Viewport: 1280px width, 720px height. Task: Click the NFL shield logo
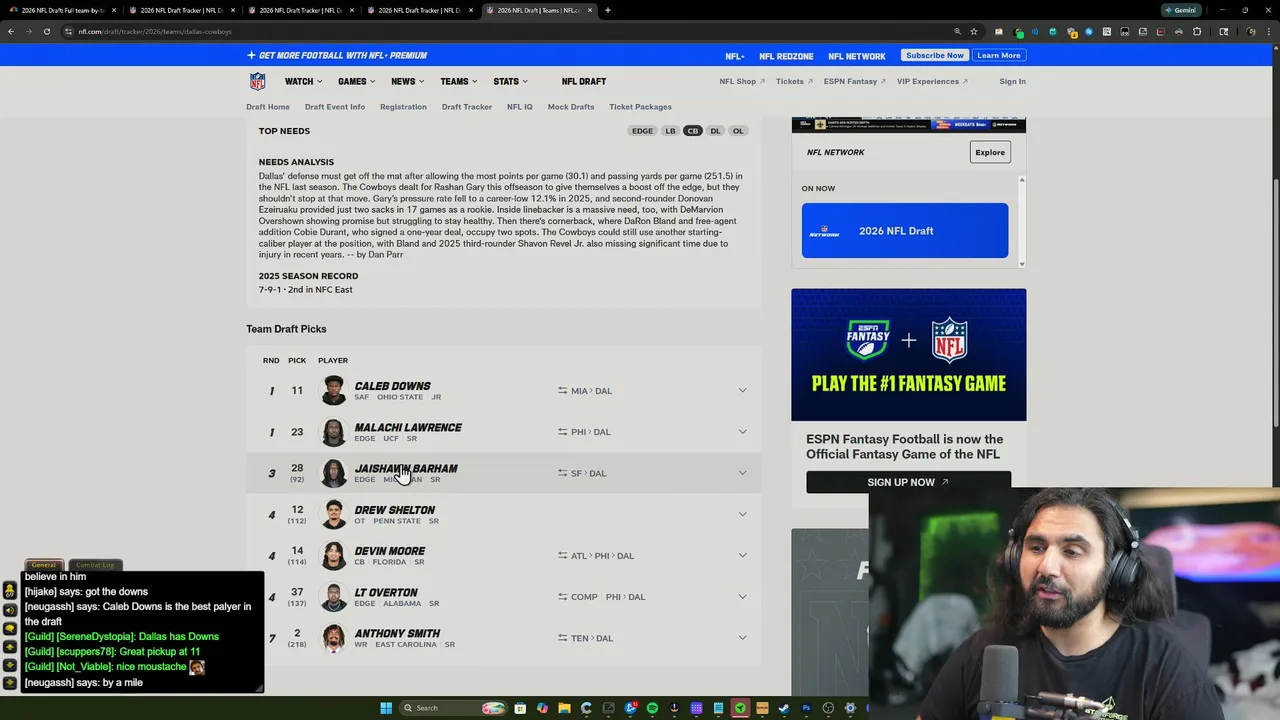(x=257, y=81)
